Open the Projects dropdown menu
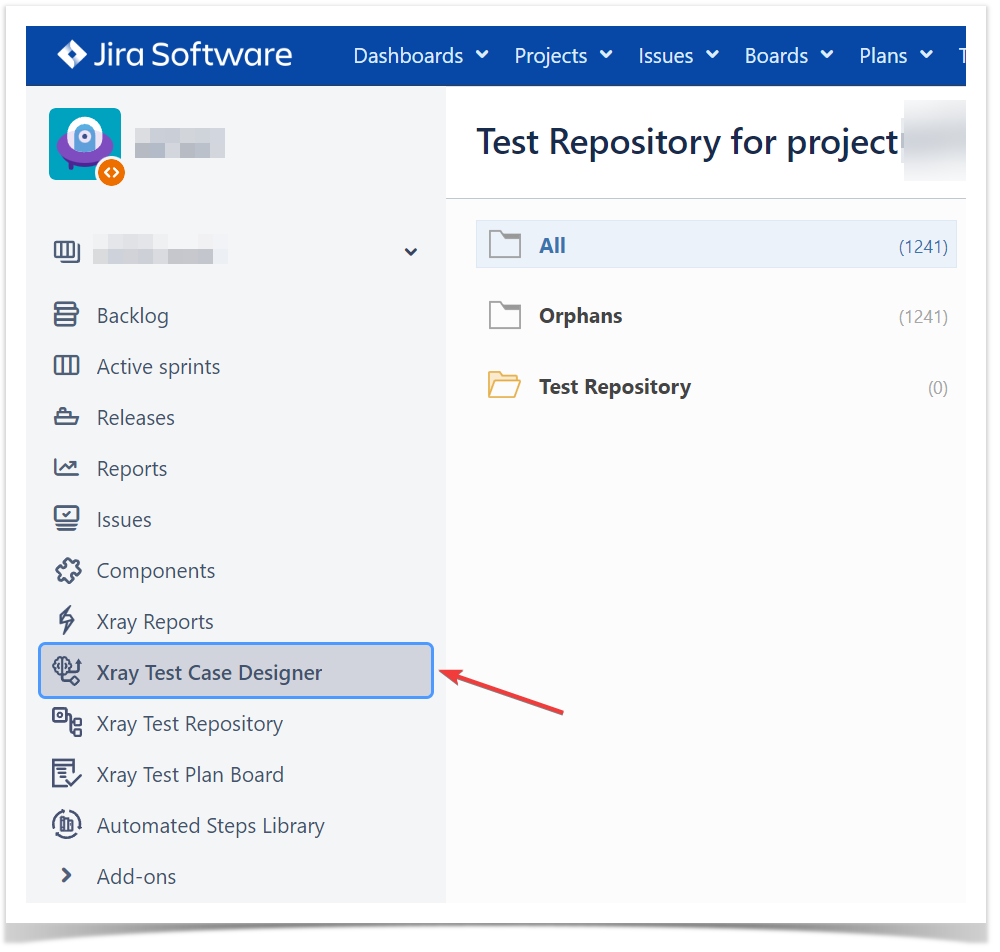 564,56
